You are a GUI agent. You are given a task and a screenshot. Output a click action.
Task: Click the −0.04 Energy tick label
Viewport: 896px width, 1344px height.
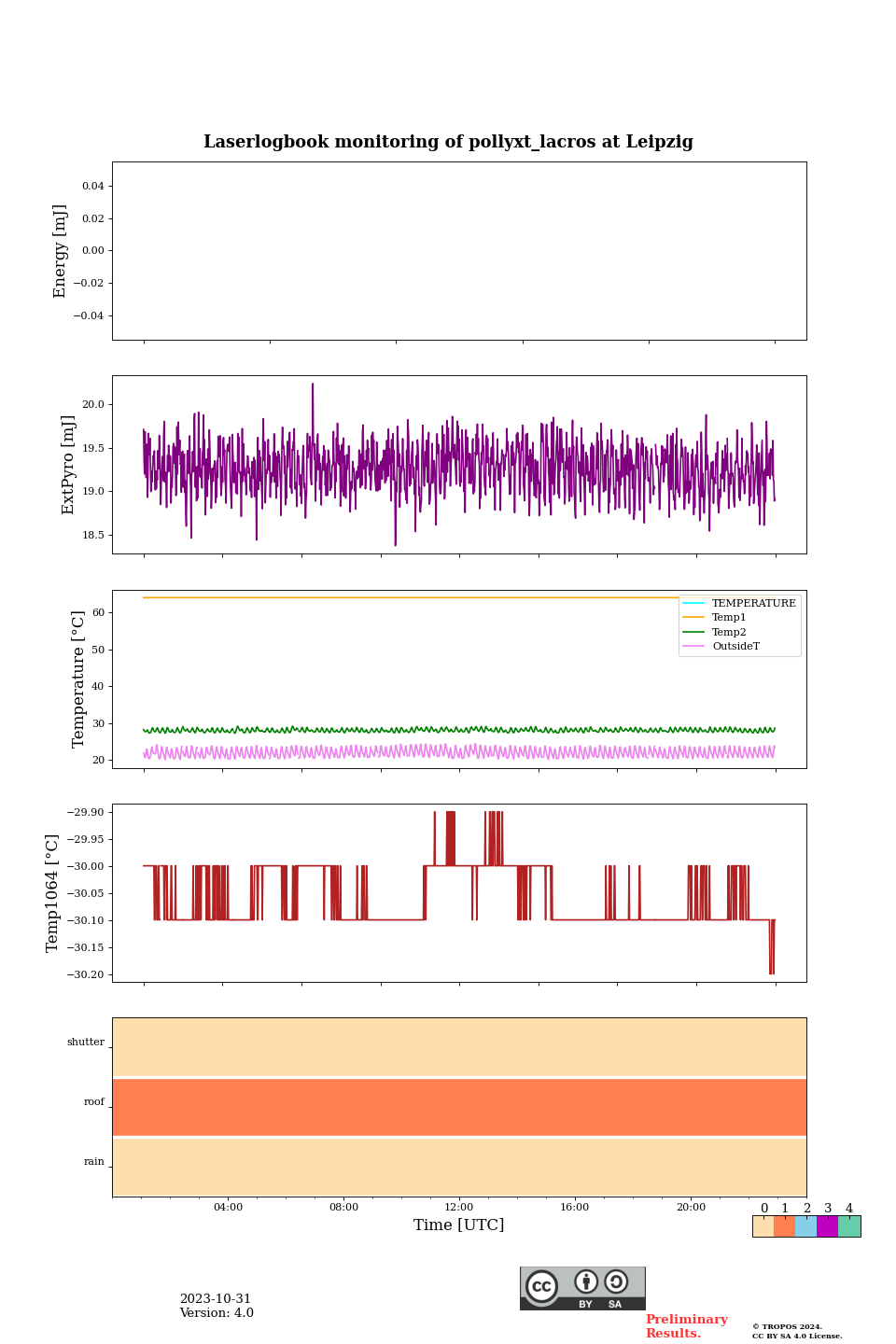(90, 315)
